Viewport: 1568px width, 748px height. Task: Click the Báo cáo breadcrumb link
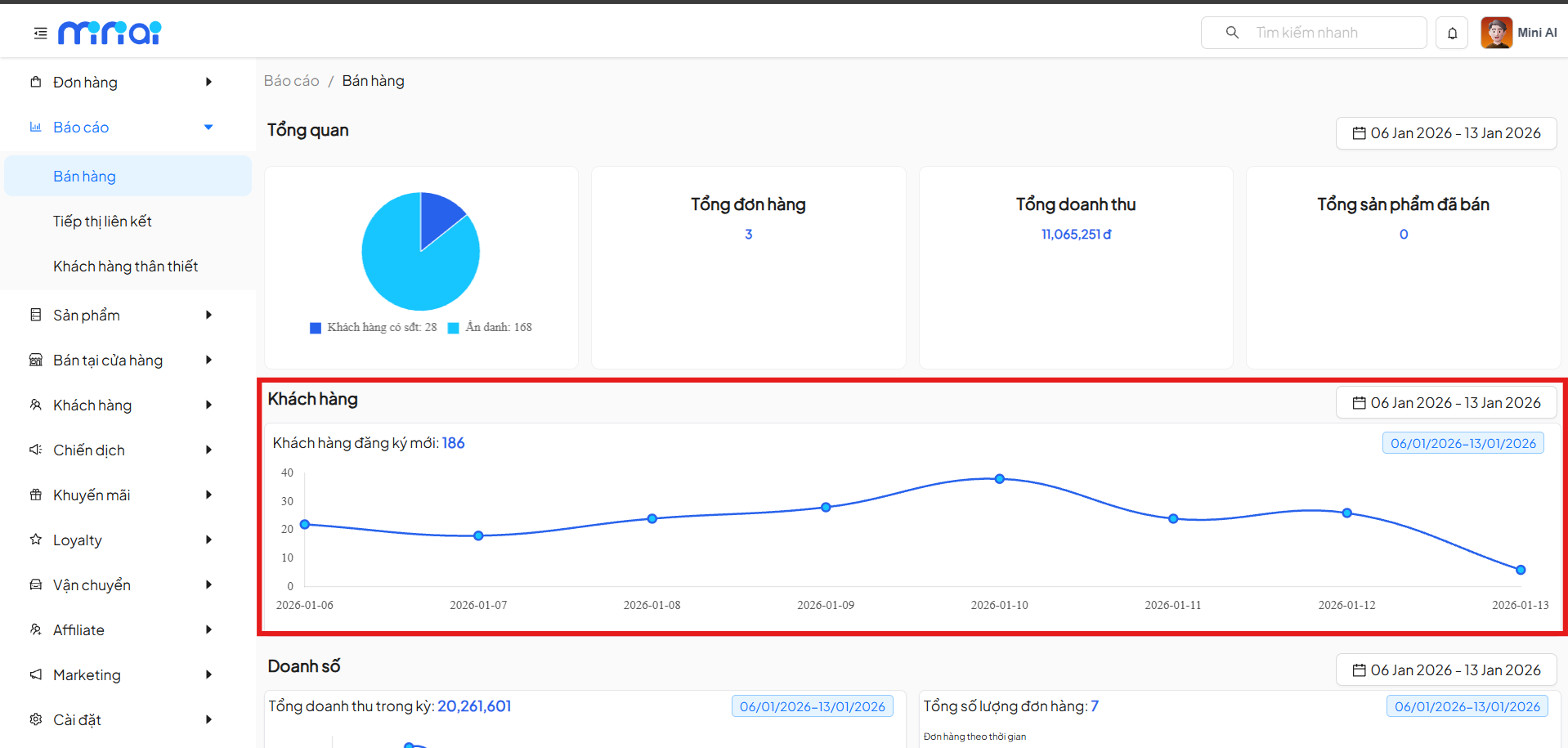point(291,81)
